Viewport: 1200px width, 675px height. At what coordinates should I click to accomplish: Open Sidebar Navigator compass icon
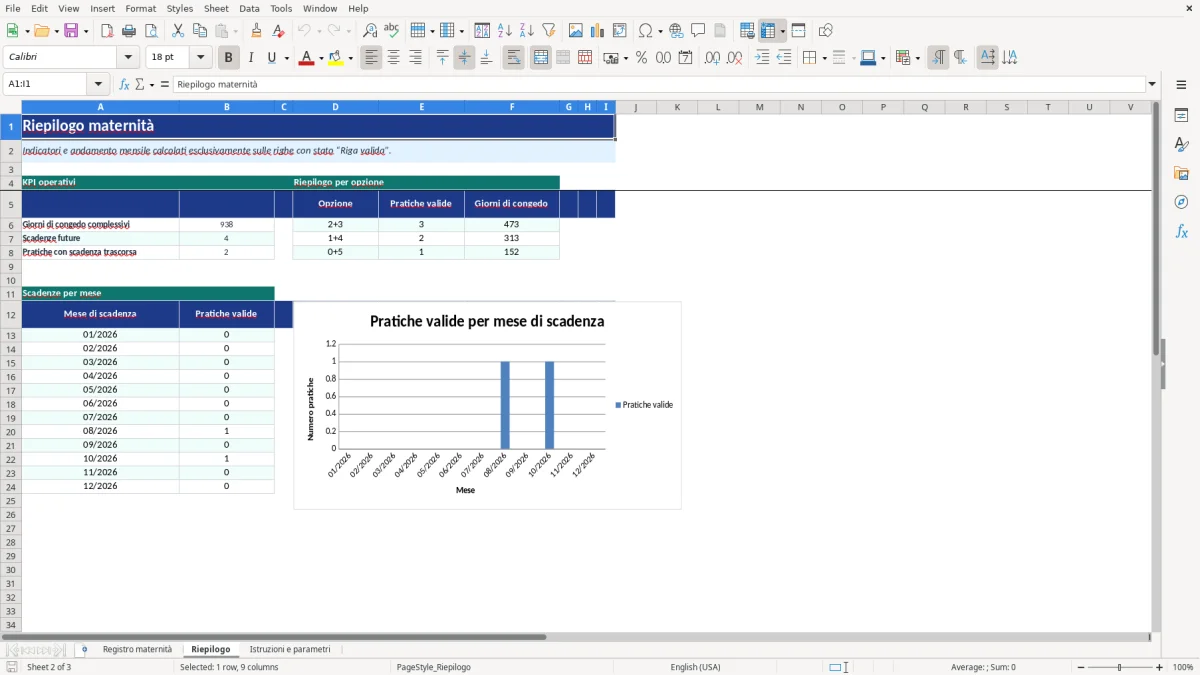click(1181, 202)
